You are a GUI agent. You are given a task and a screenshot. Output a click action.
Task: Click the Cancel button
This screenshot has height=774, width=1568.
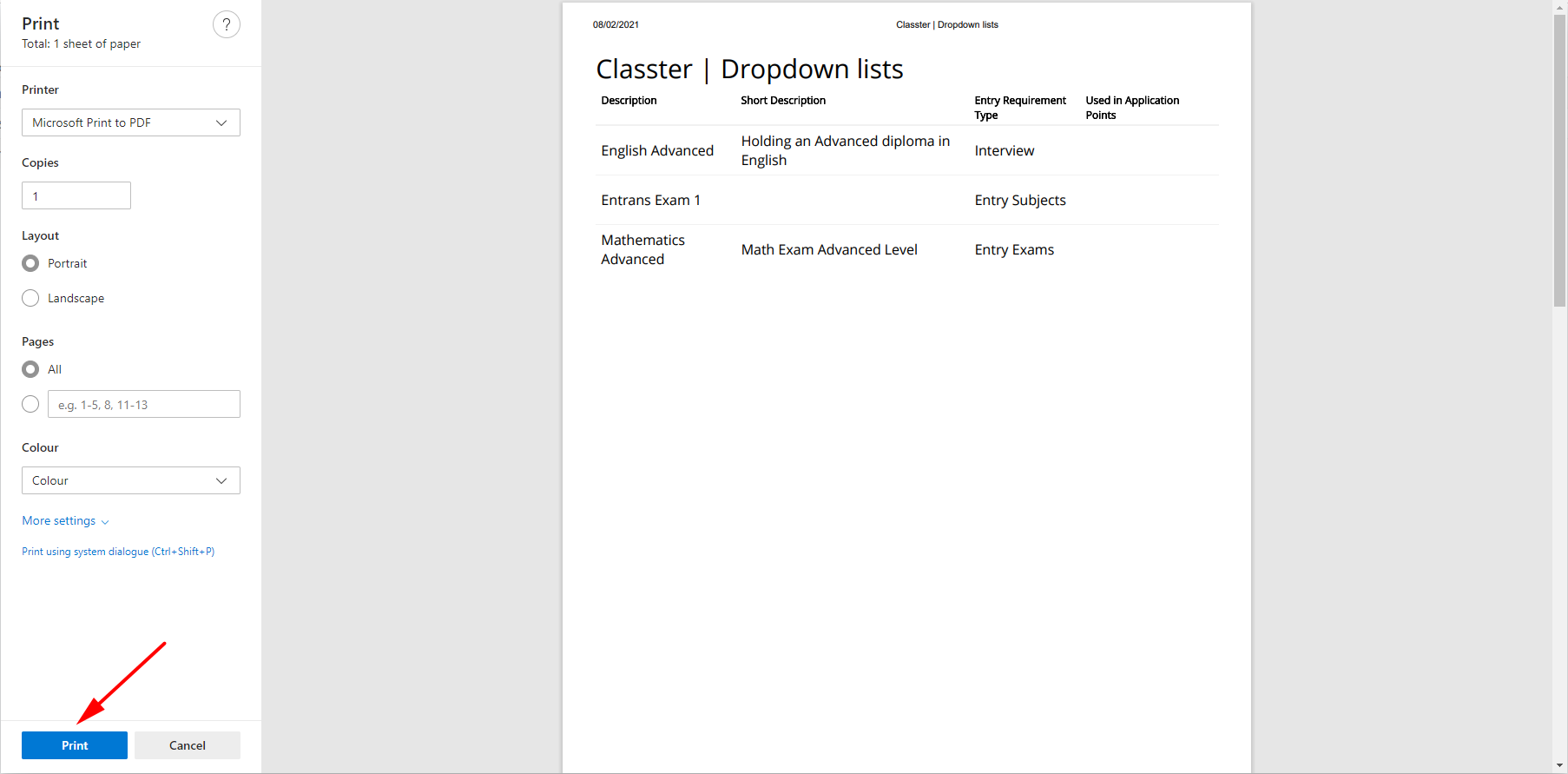pyautogui.click(x=188, y=745)
